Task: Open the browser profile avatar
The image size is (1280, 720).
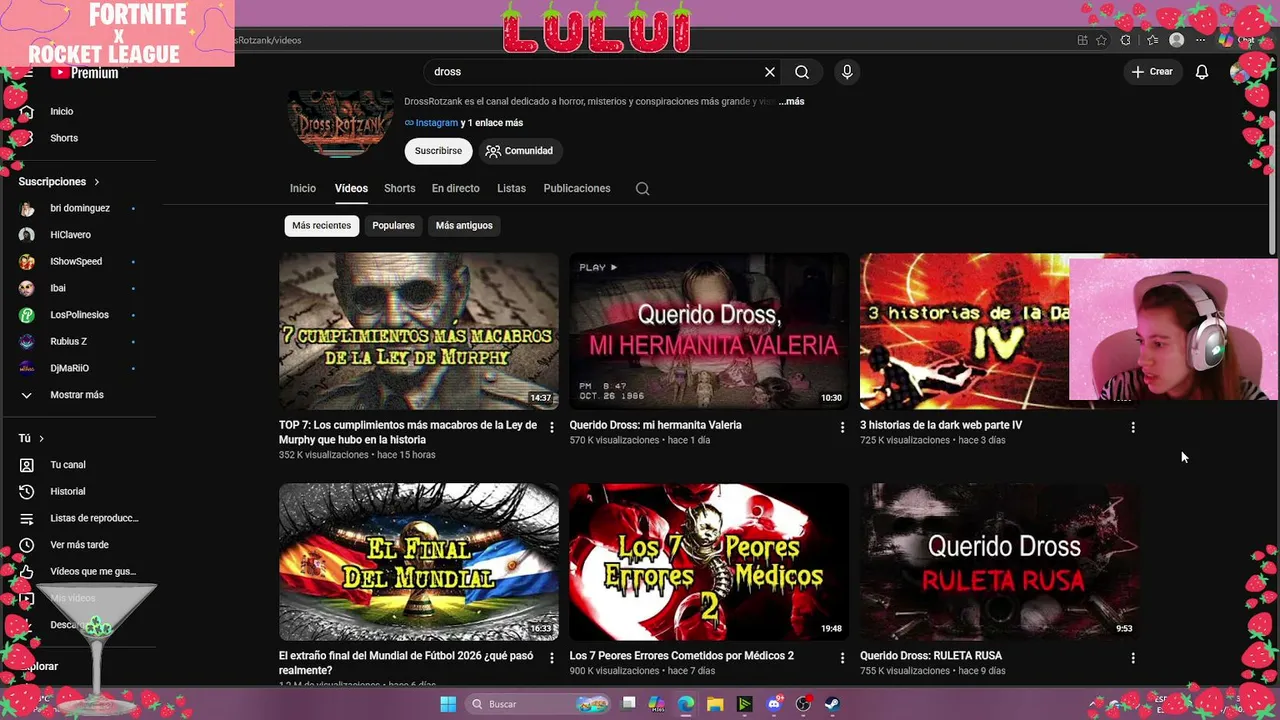Action: 1177,40
